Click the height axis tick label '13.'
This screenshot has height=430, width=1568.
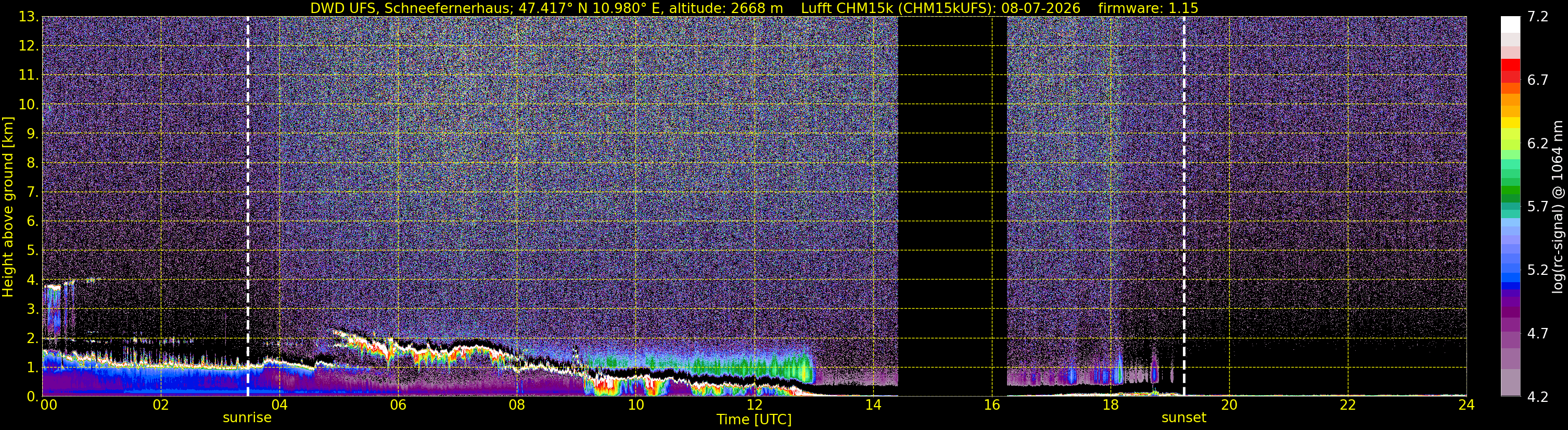(28, 17)
